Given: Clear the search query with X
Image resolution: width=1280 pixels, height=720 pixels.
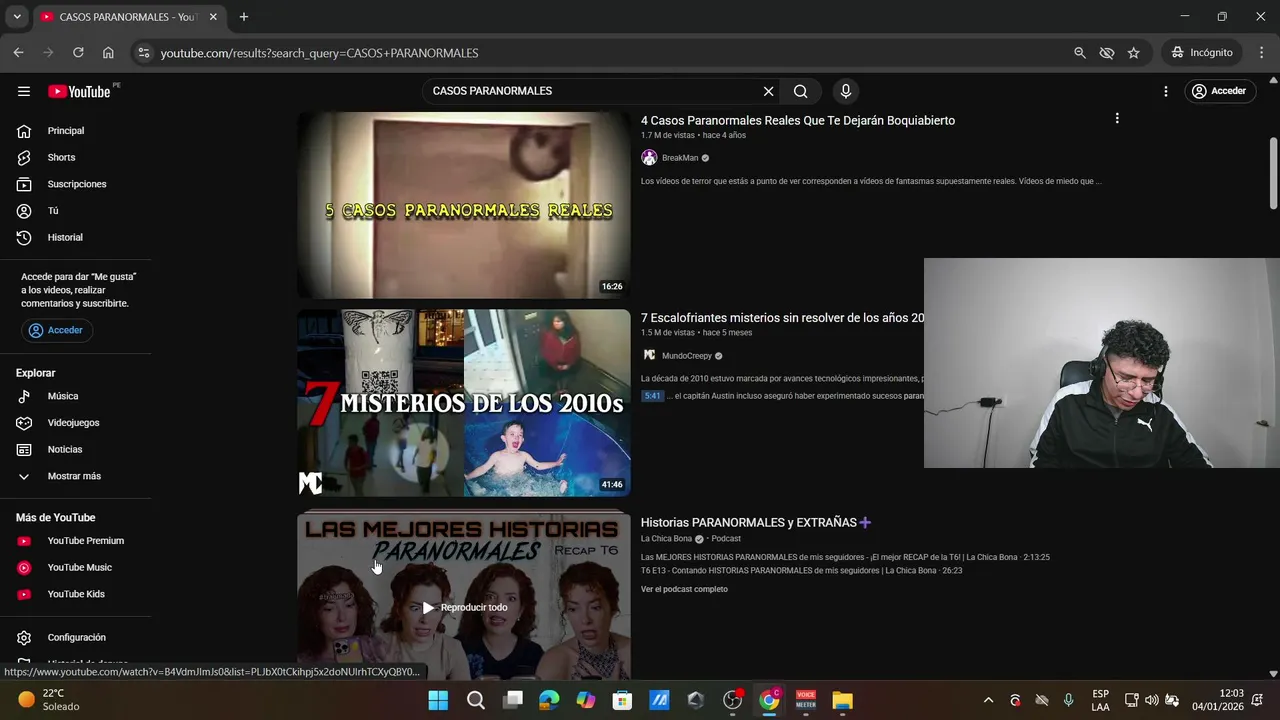Looking at the screenshot, I should [x=768, y=91].
